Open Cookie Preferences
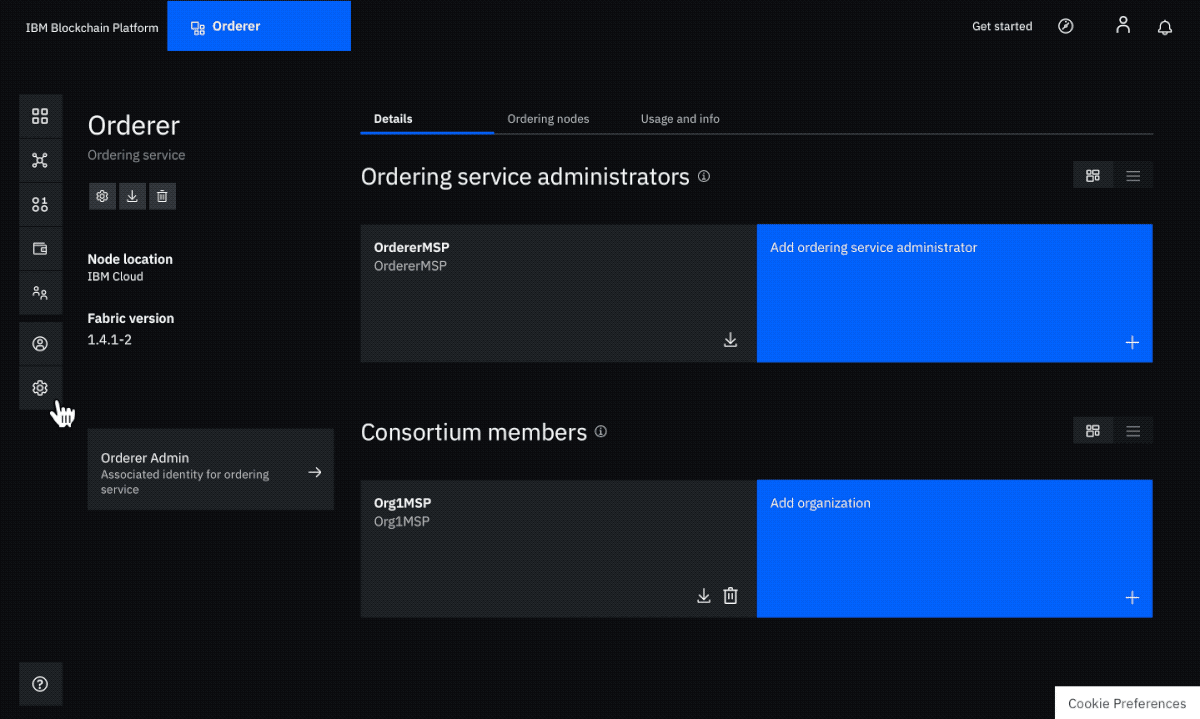Screen dimensions: 1200x719 pyautogui.click(x=1127, y=703)
